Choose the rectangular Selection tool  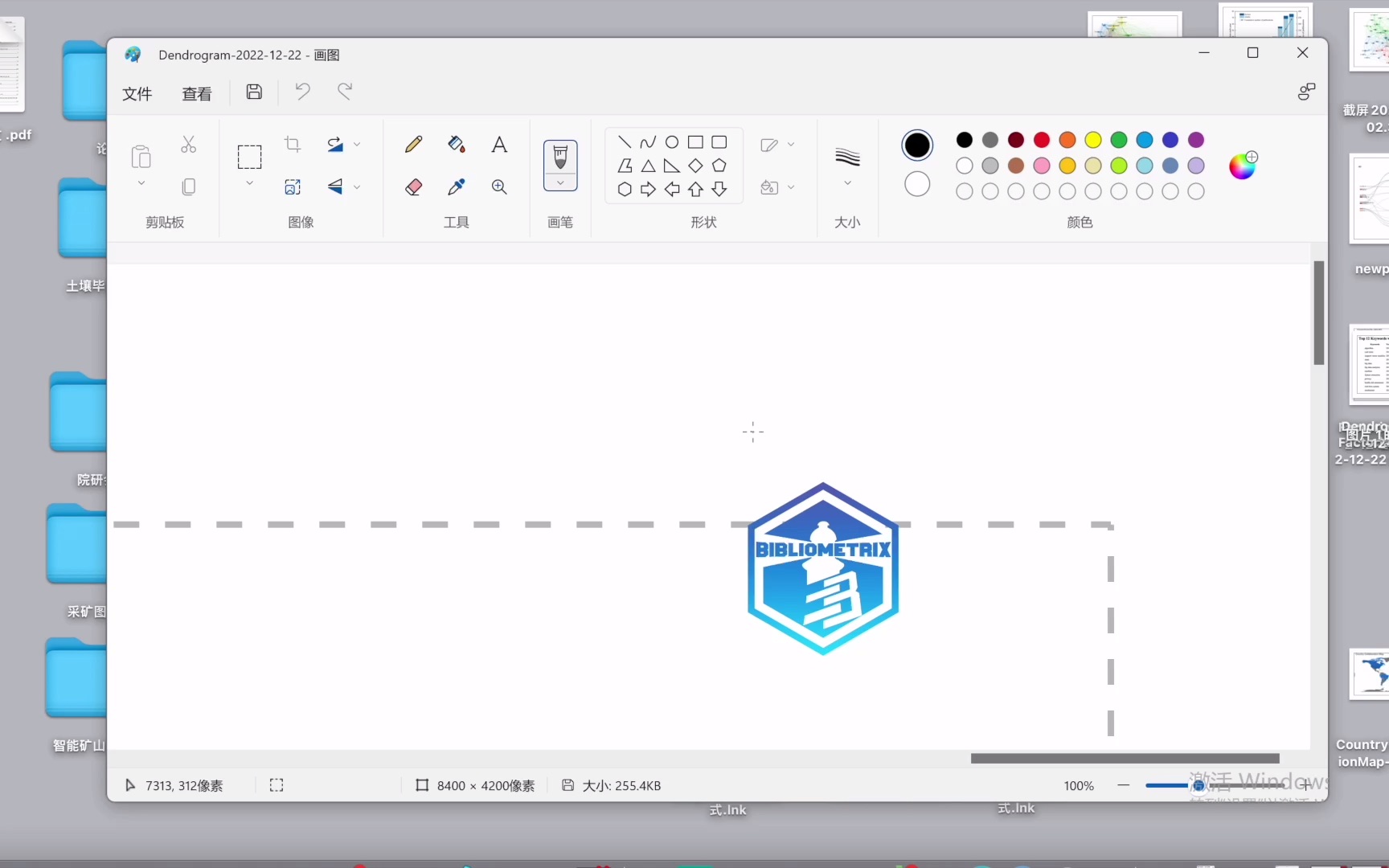point(249,157)
